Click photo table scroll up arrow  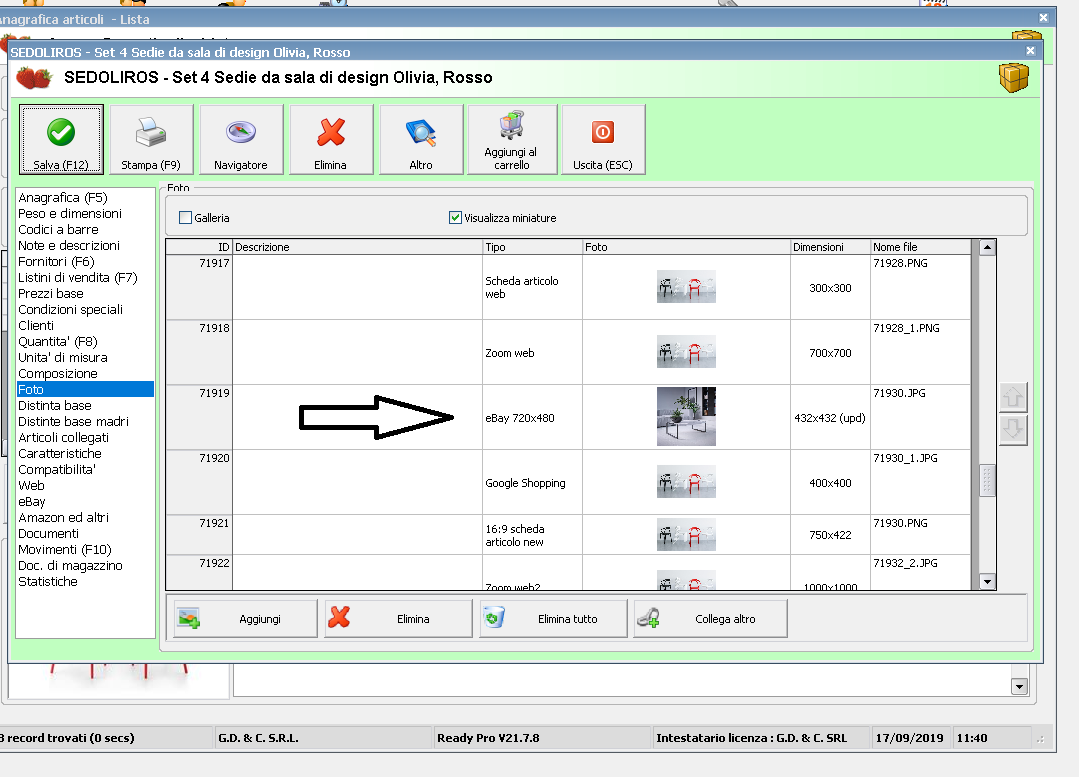[987, 247]
